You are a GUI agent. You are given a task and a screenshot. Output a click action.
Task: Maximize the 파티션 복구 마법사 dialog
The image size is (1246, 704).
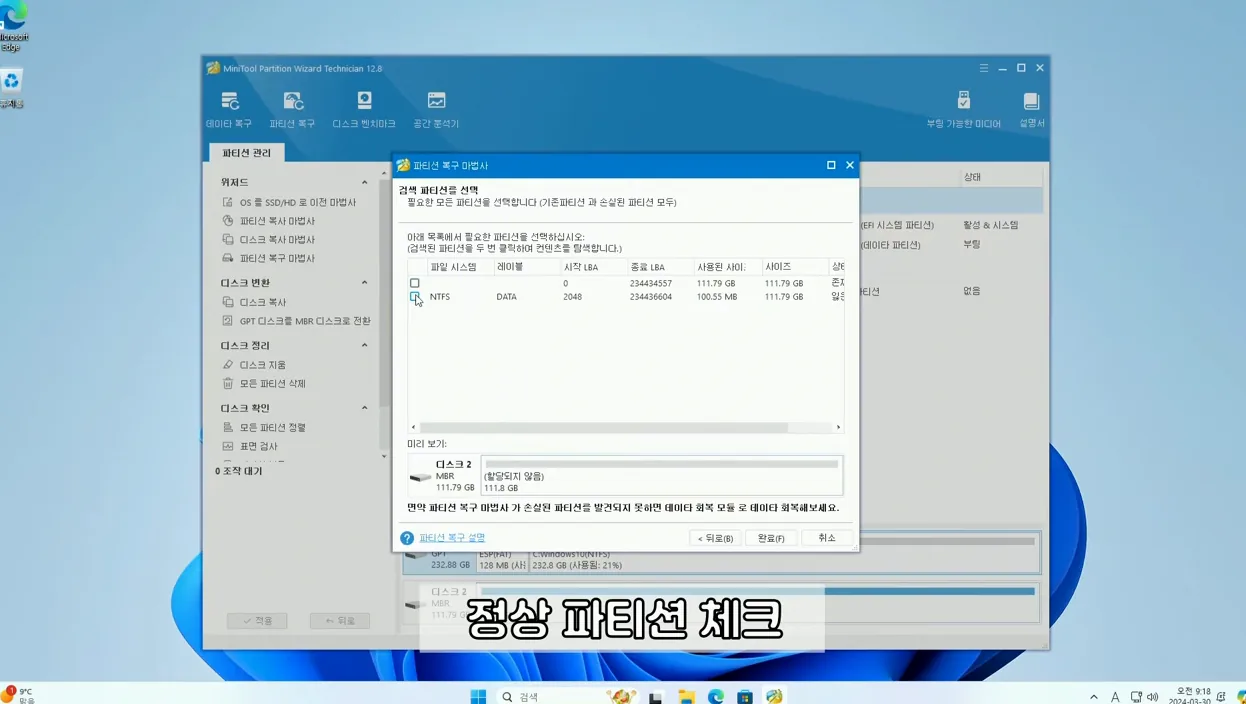tap(831, 165)
